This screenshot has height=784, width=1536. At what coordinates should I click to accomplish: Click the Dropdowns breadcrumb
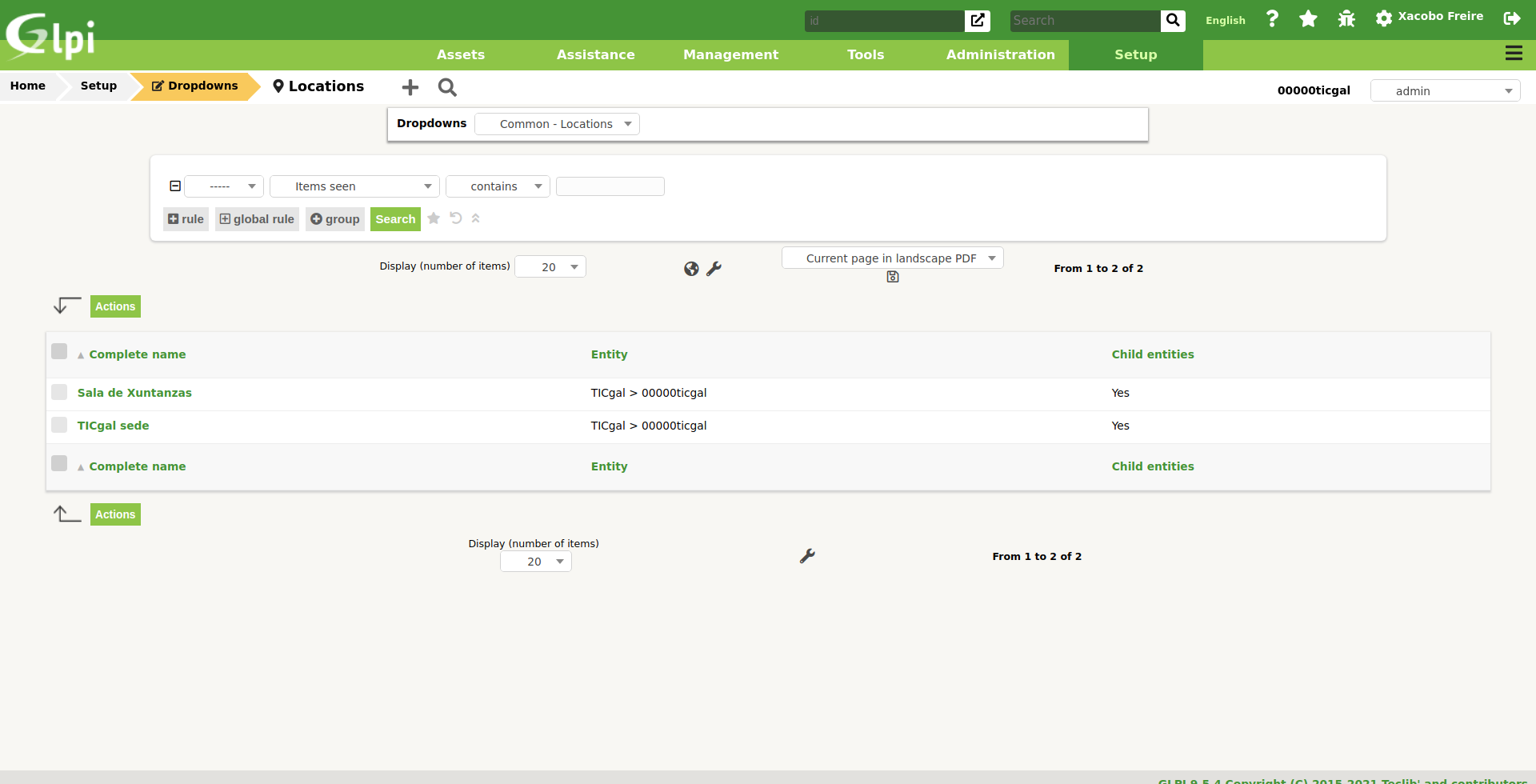click(x=195, y=86)
